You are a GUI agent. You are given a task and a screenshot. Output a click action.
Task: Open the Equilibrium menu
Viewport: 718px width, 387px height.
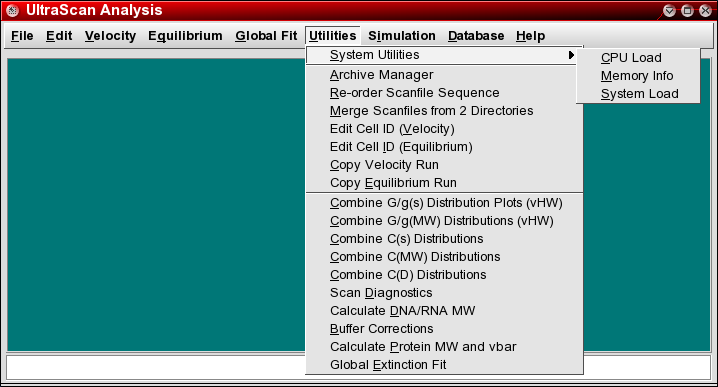click(x=185, y=36)
